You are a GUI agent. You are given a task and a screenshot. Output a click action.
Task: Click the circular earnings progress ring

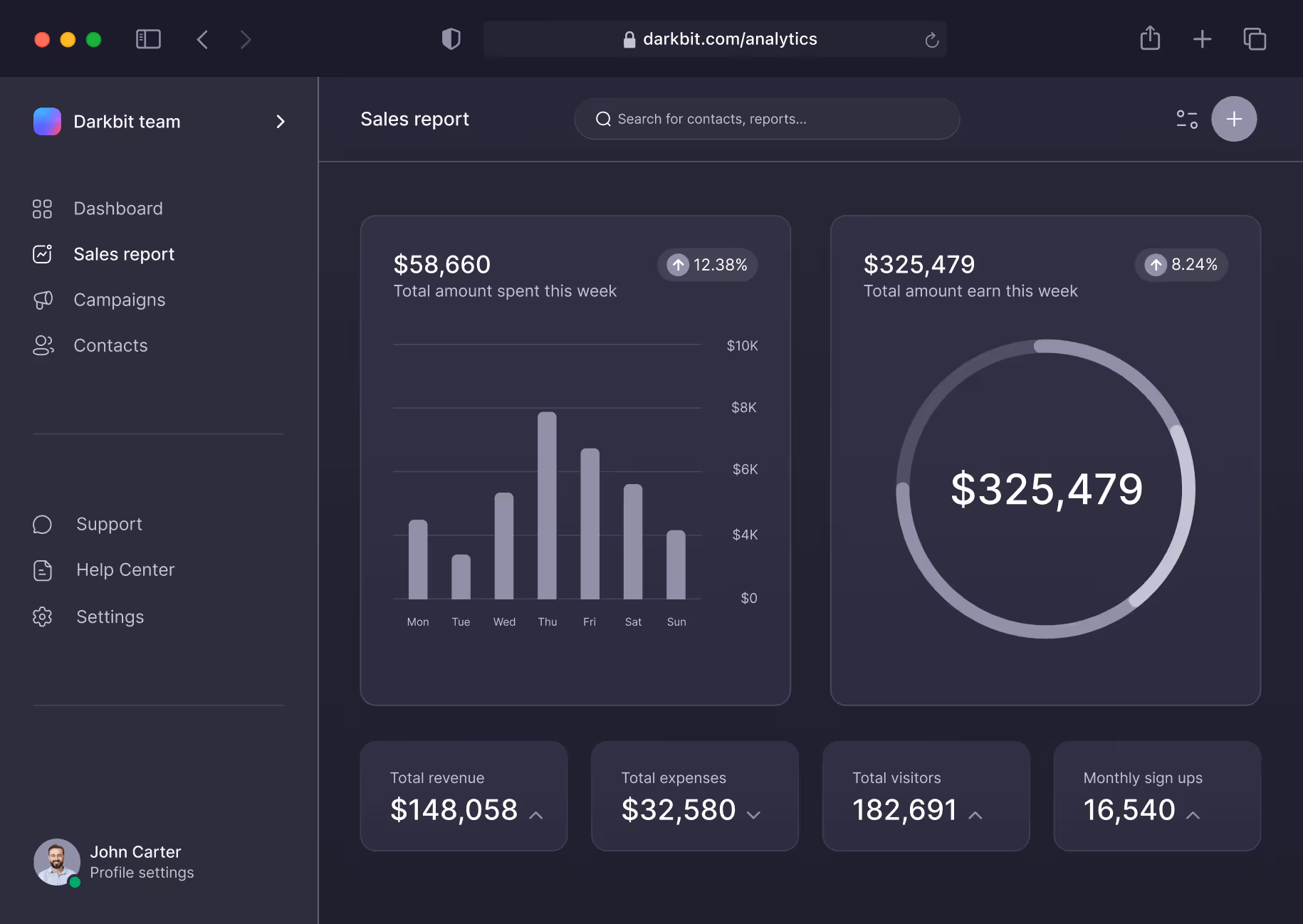click(x=1046, y=490)
